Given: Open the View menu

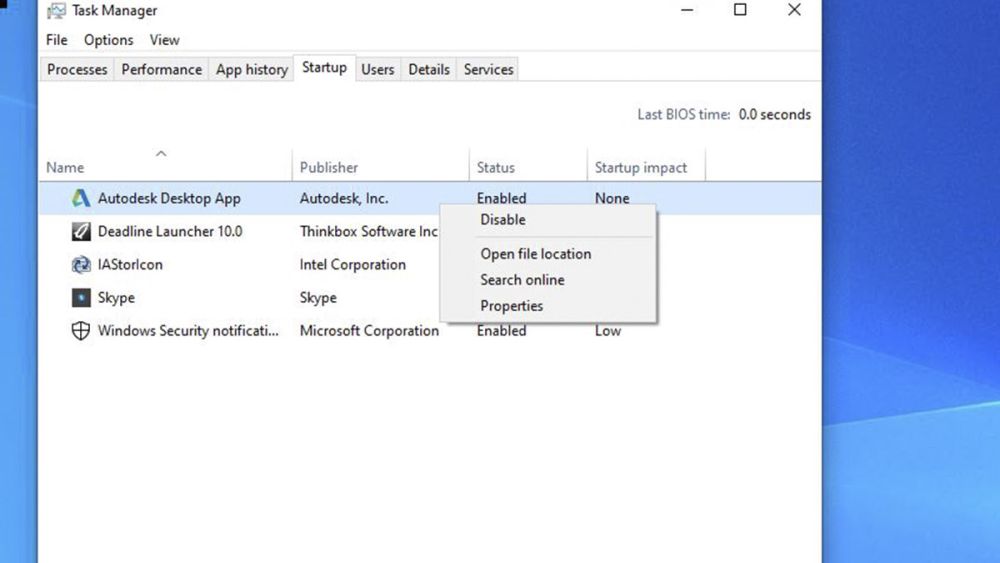Looking at the screenshot, I should 165,40.
